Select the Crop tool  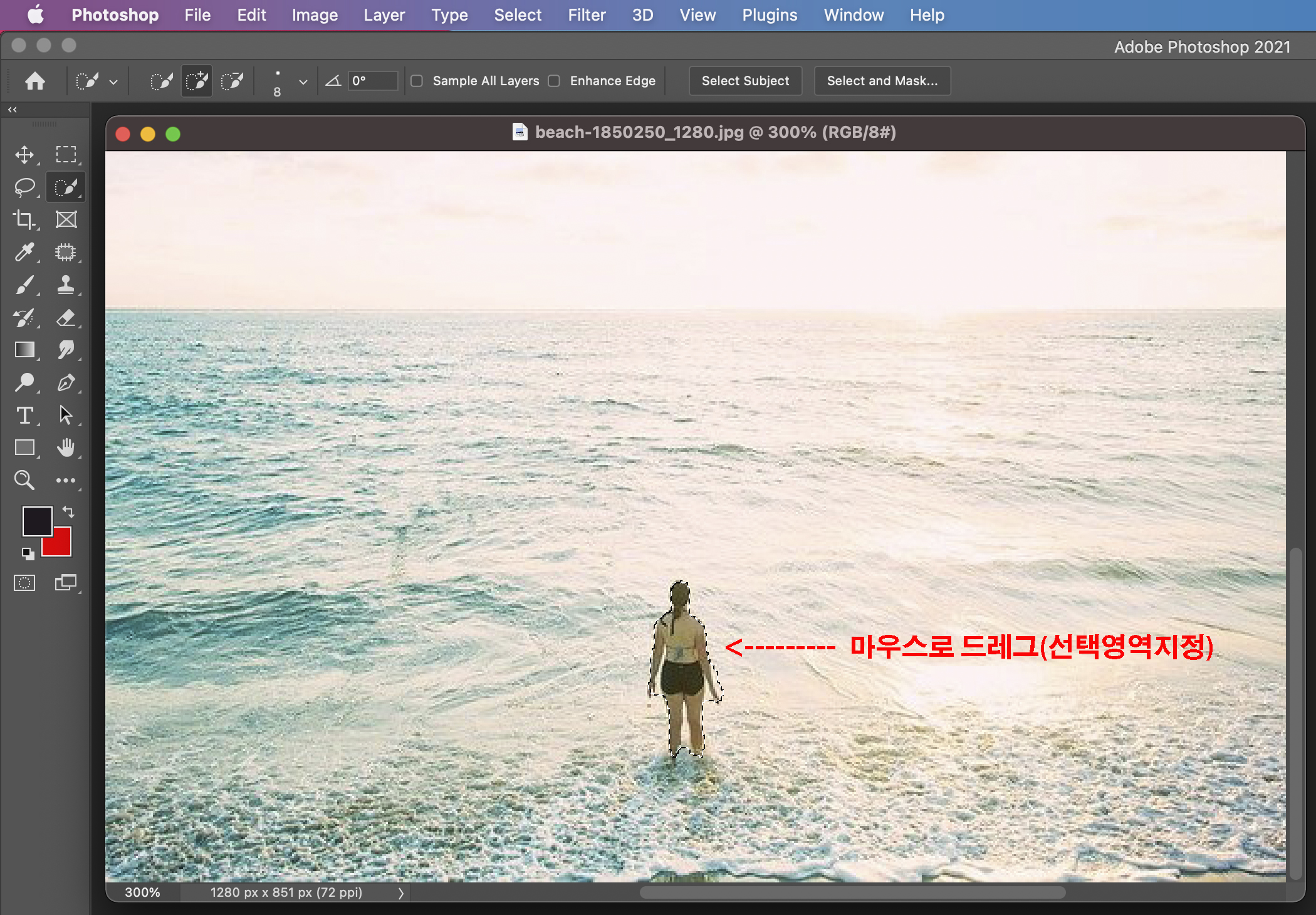(x=24, y=219)
